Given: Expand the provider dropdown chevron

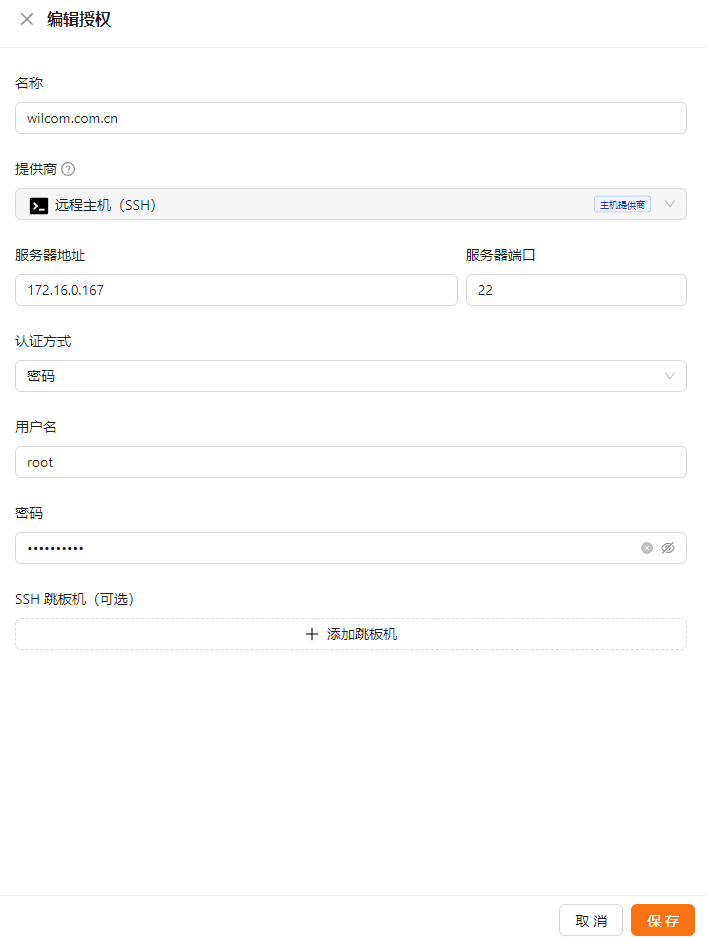Looking at the screenshot, I should click(670, 204).
